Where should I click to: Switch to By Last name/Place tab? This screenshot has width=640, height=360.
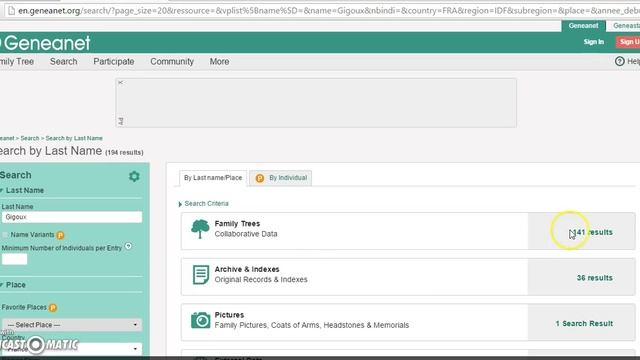coord(213,178)
